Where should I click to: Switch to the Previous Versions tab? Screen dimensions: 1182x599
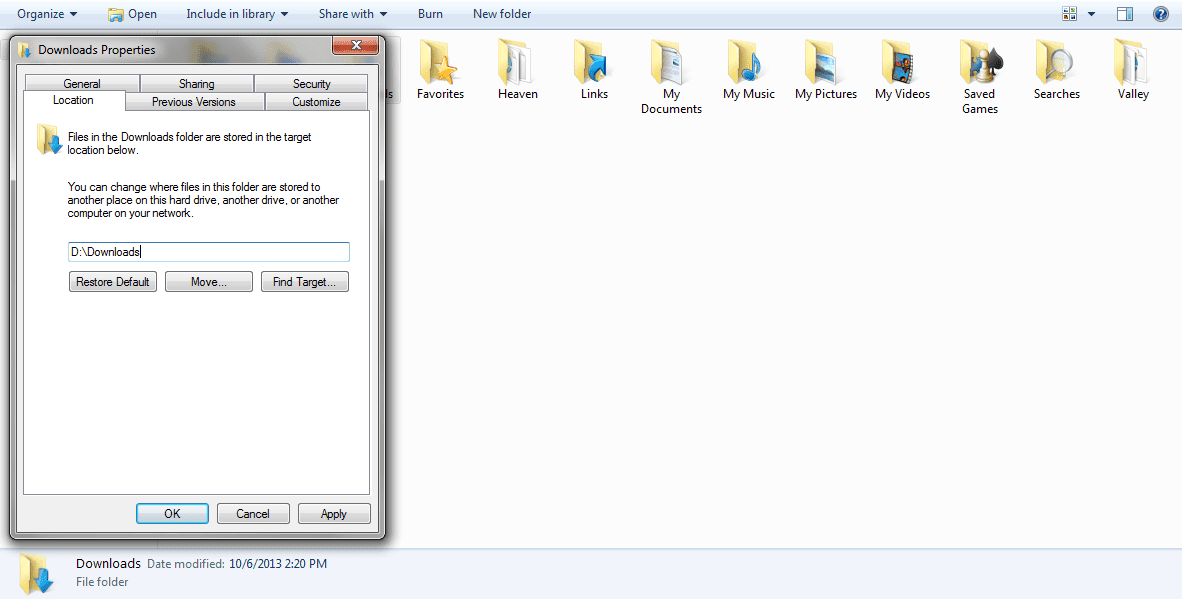click(194, 102)
